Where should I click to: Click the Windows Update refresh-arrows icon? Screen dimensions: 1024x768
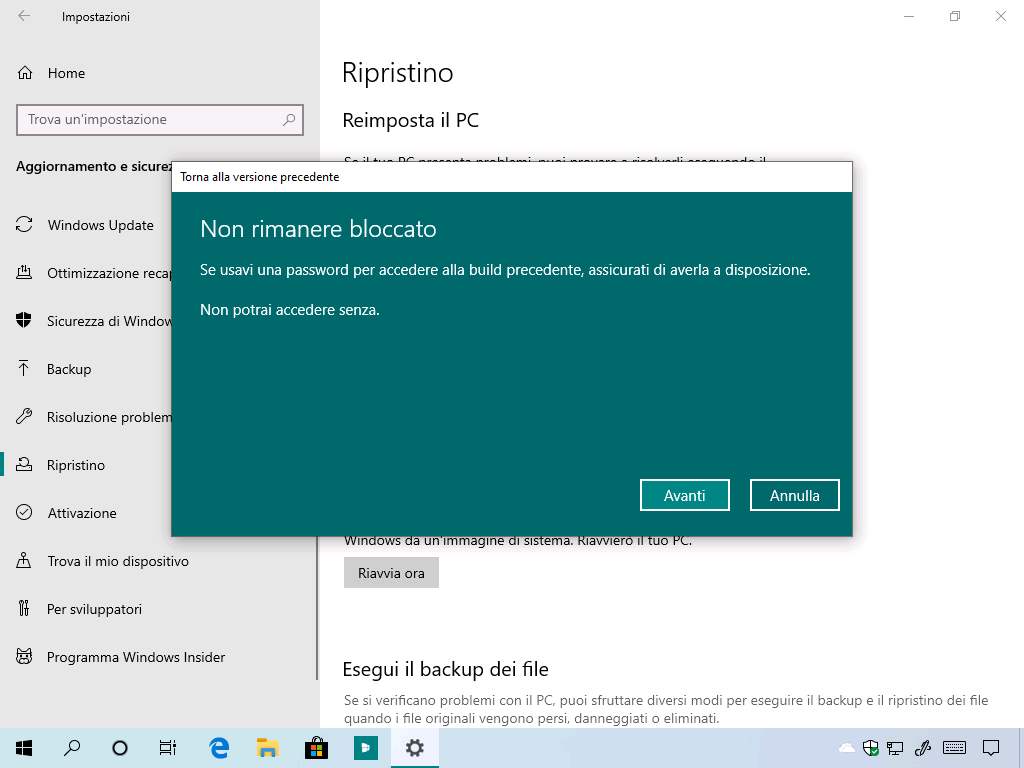pyautogui.click(x=24, y=225)
